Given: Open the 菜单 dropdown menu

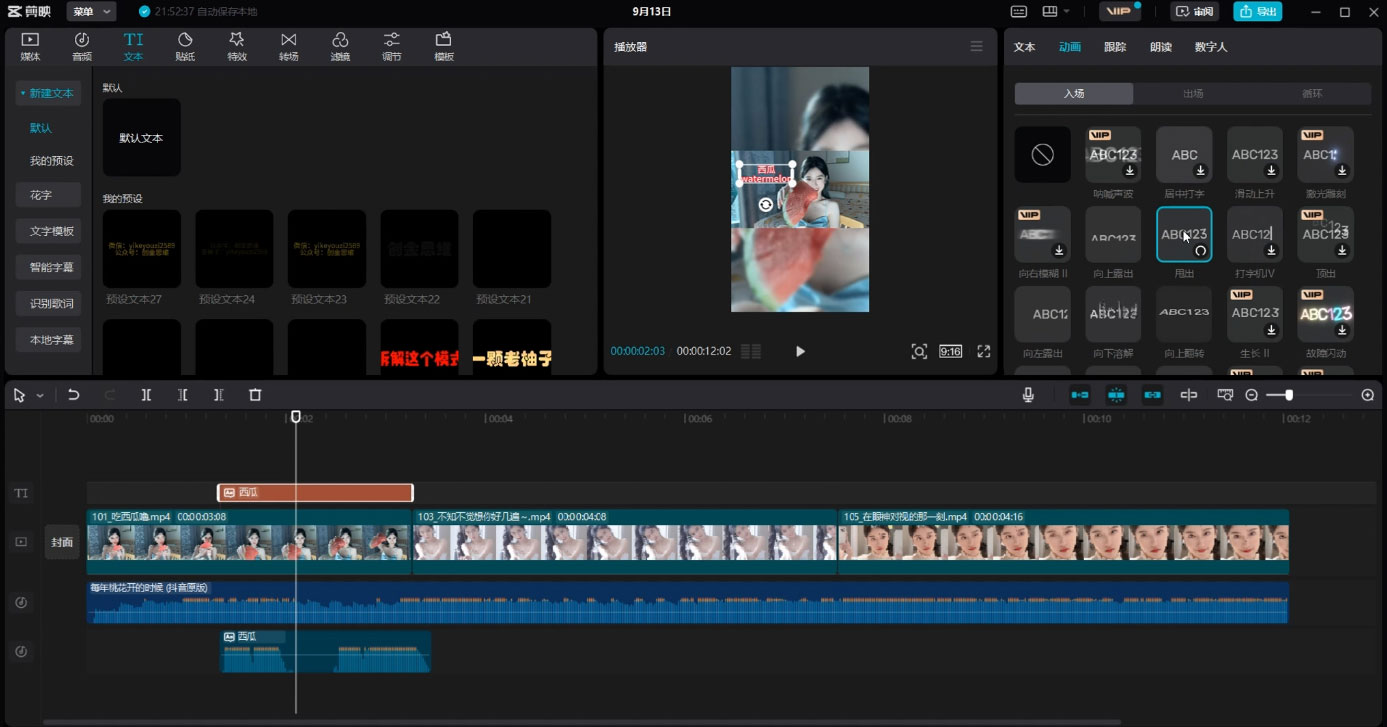Looking at the screenshot, I should (x=91, y=12).
